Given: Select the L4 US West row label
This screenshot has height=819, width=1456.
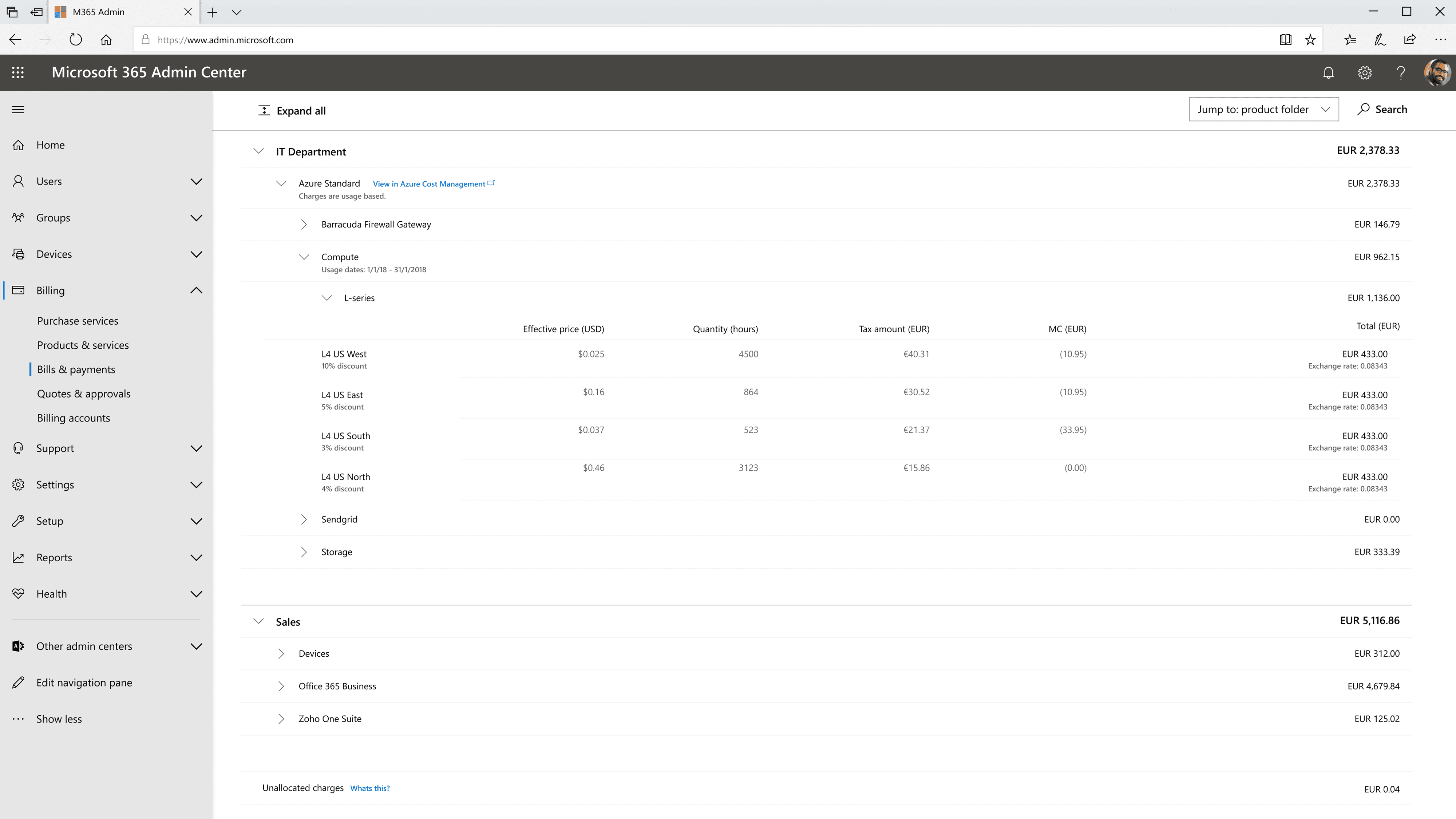Looking at the screenshot, I should 344,355.
